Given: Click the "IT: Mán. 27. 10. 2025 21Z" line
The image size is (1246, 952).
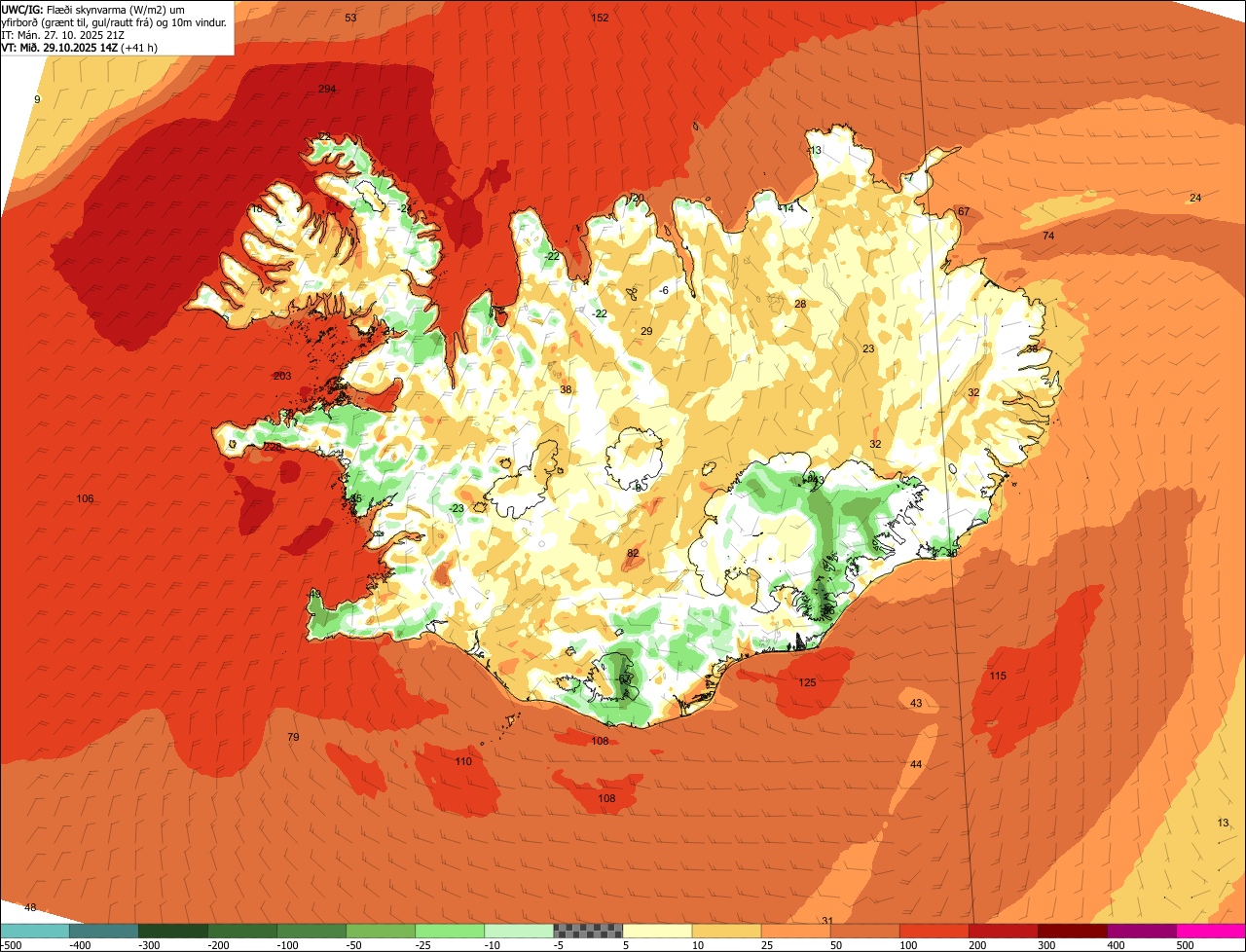Looking at the screenshot, I should click(x=61, y=34).
